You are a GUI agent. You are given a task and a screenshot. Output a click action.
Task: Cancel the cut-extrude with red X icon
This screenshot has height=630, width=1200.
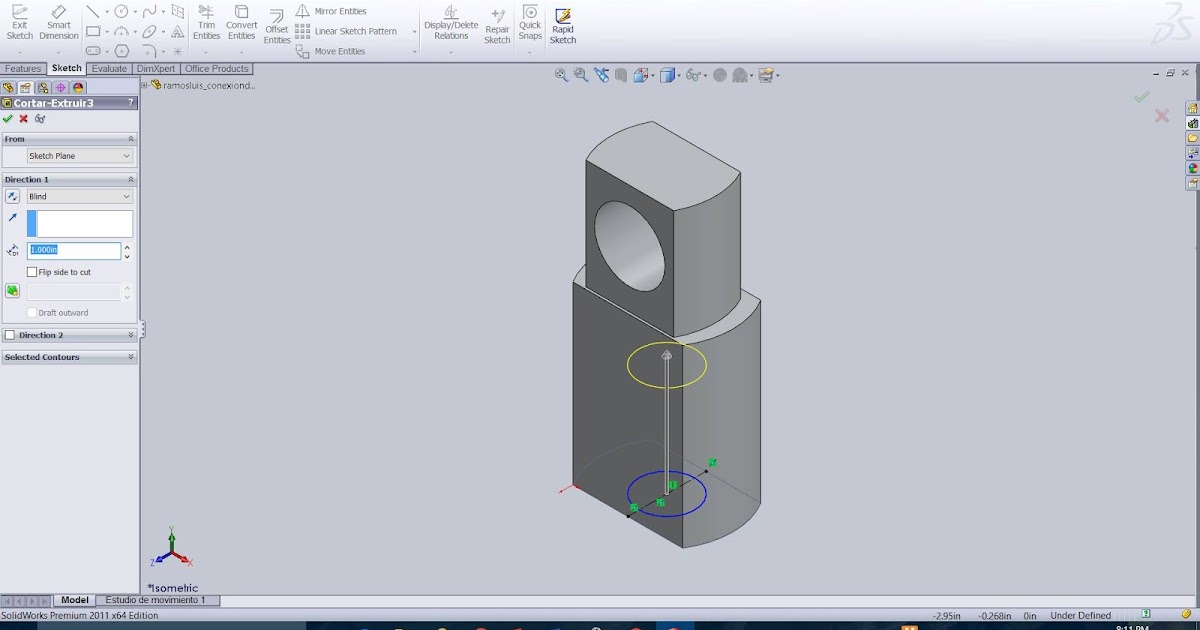(22, 118)
